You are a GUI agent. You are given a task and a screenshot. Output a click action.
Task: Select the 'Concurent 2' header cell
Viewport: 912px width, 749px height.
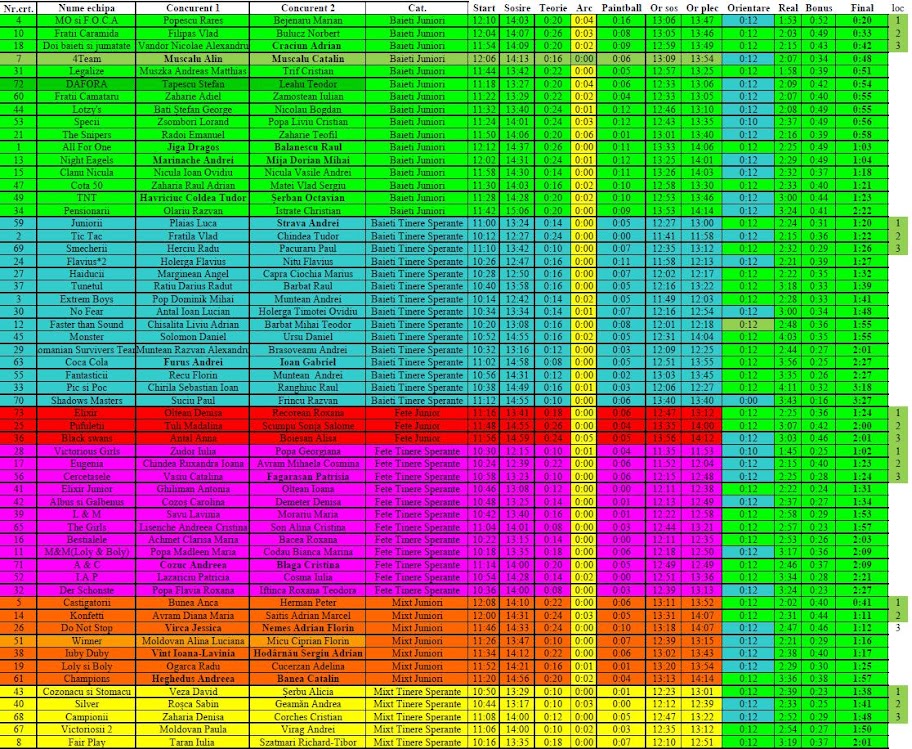(308, 8)
